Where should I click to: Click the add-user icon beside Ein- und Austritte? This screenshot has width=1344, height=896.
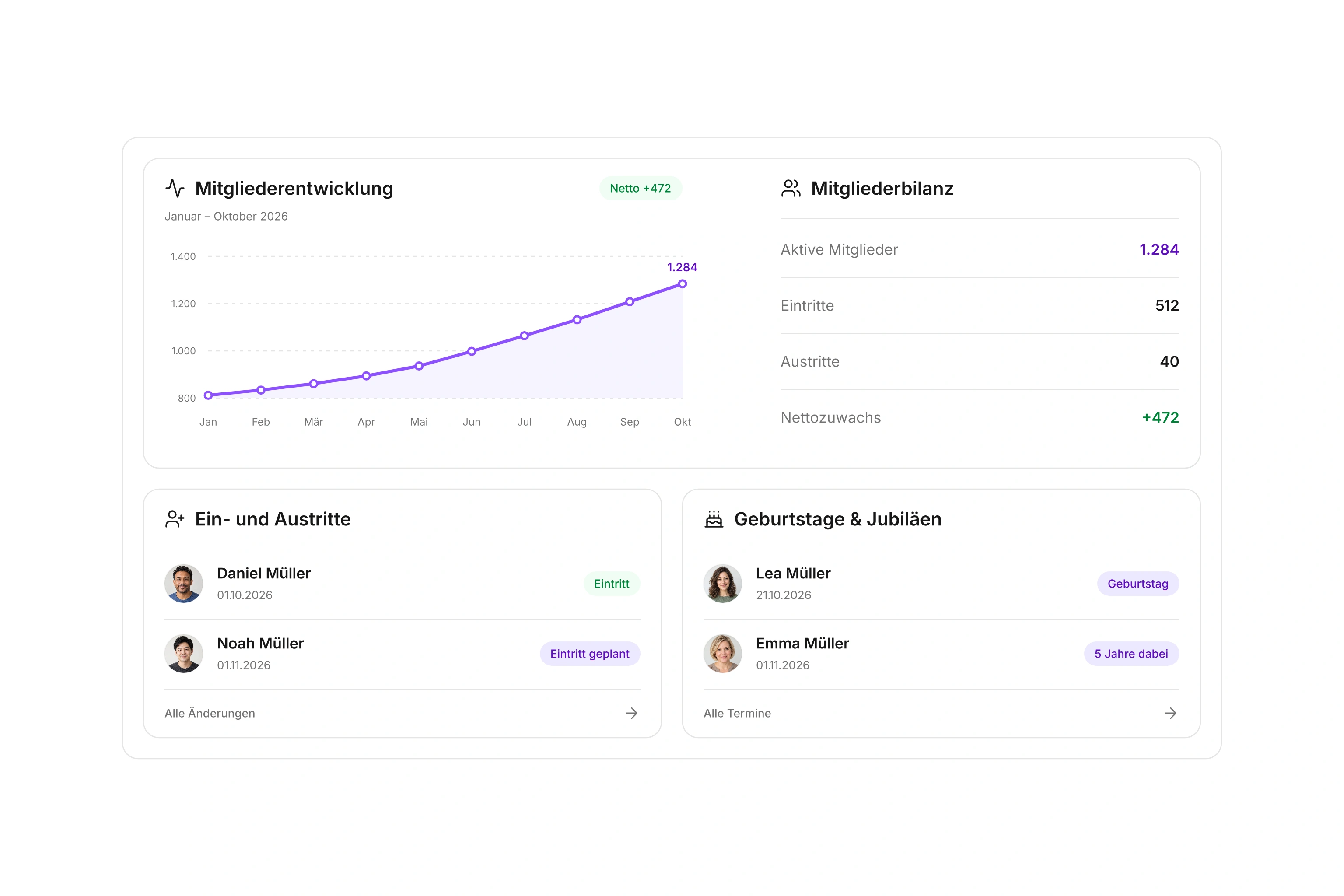pos(175,519)
